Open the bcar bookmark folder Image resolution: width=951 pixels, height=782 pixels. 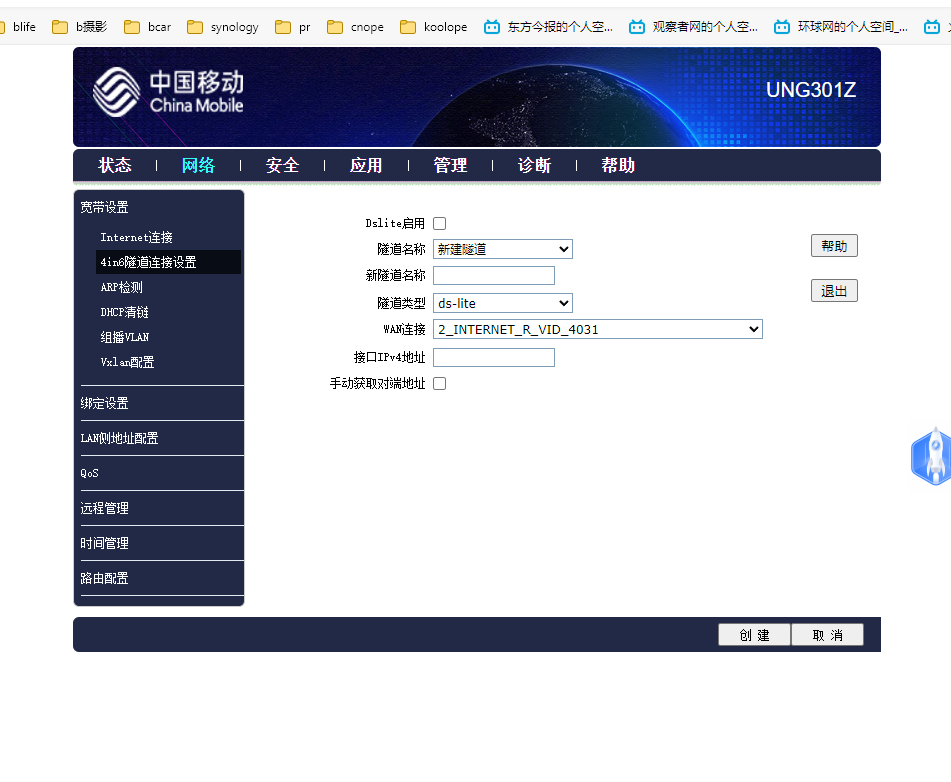click(x=147, y=27)
